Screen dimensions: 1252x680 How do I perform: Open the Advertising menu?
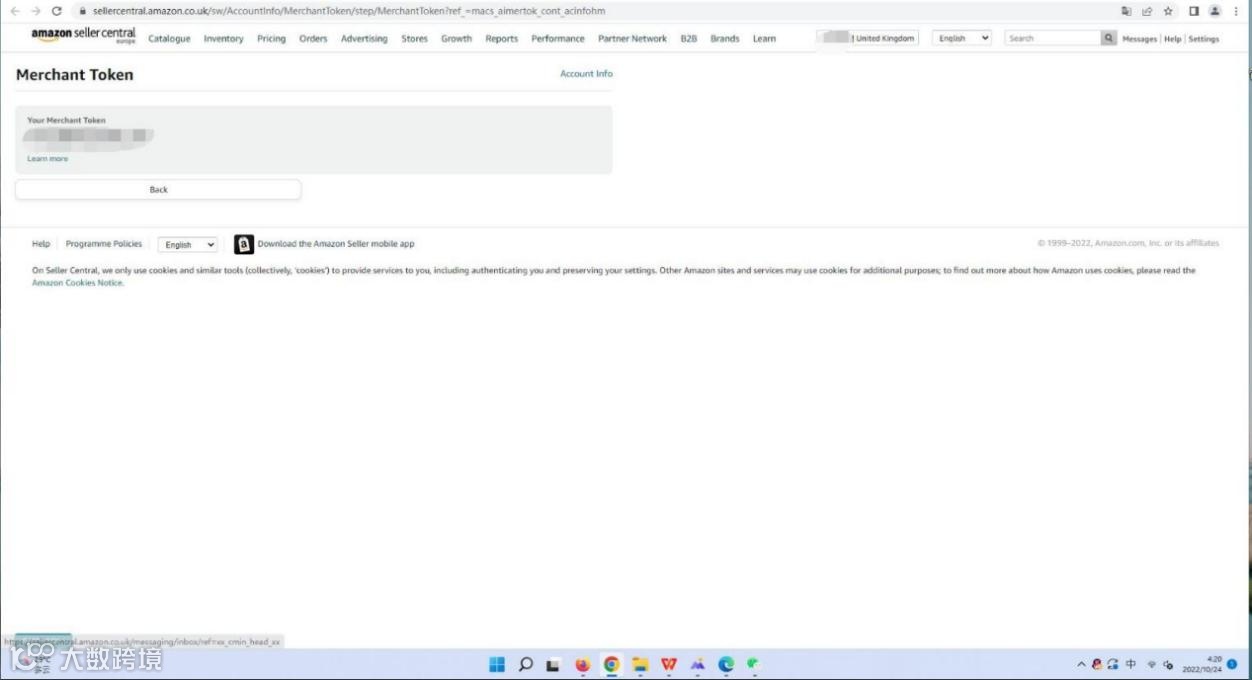[364, 39]
